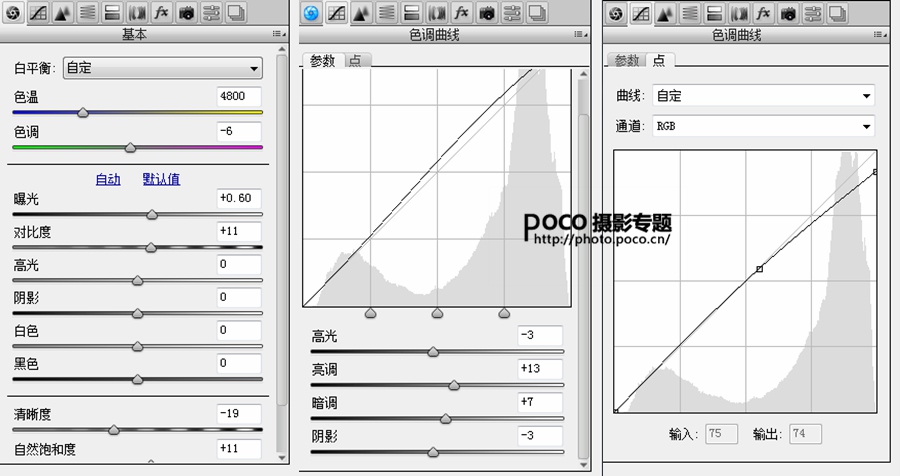Click the 亮调 value field +13
Screen dimensions: 900x476
pyautogui.click(x=540, y=369)
